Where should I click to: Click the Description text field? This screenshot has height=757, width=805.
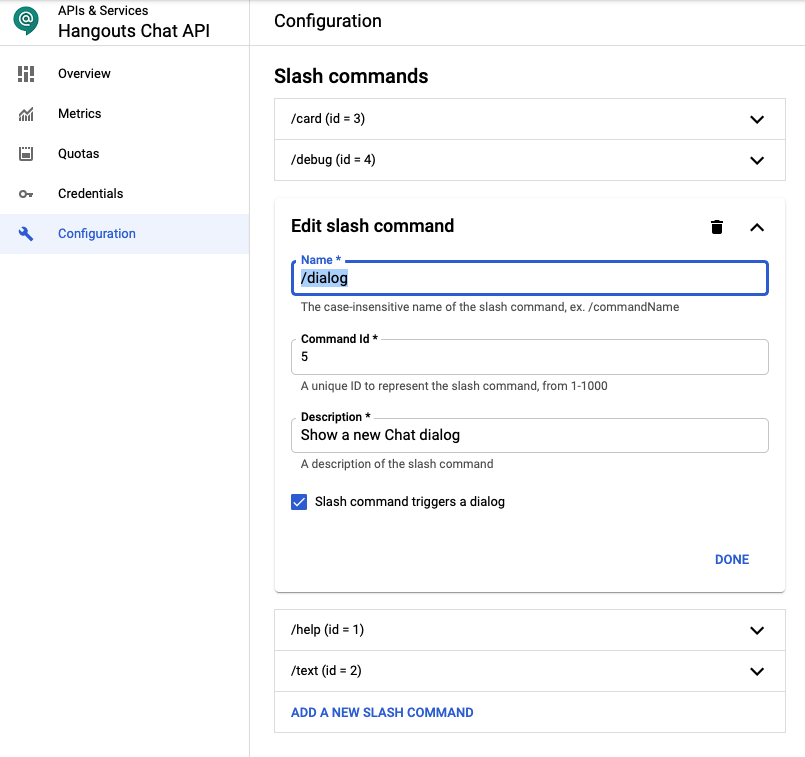click(530, 435)
